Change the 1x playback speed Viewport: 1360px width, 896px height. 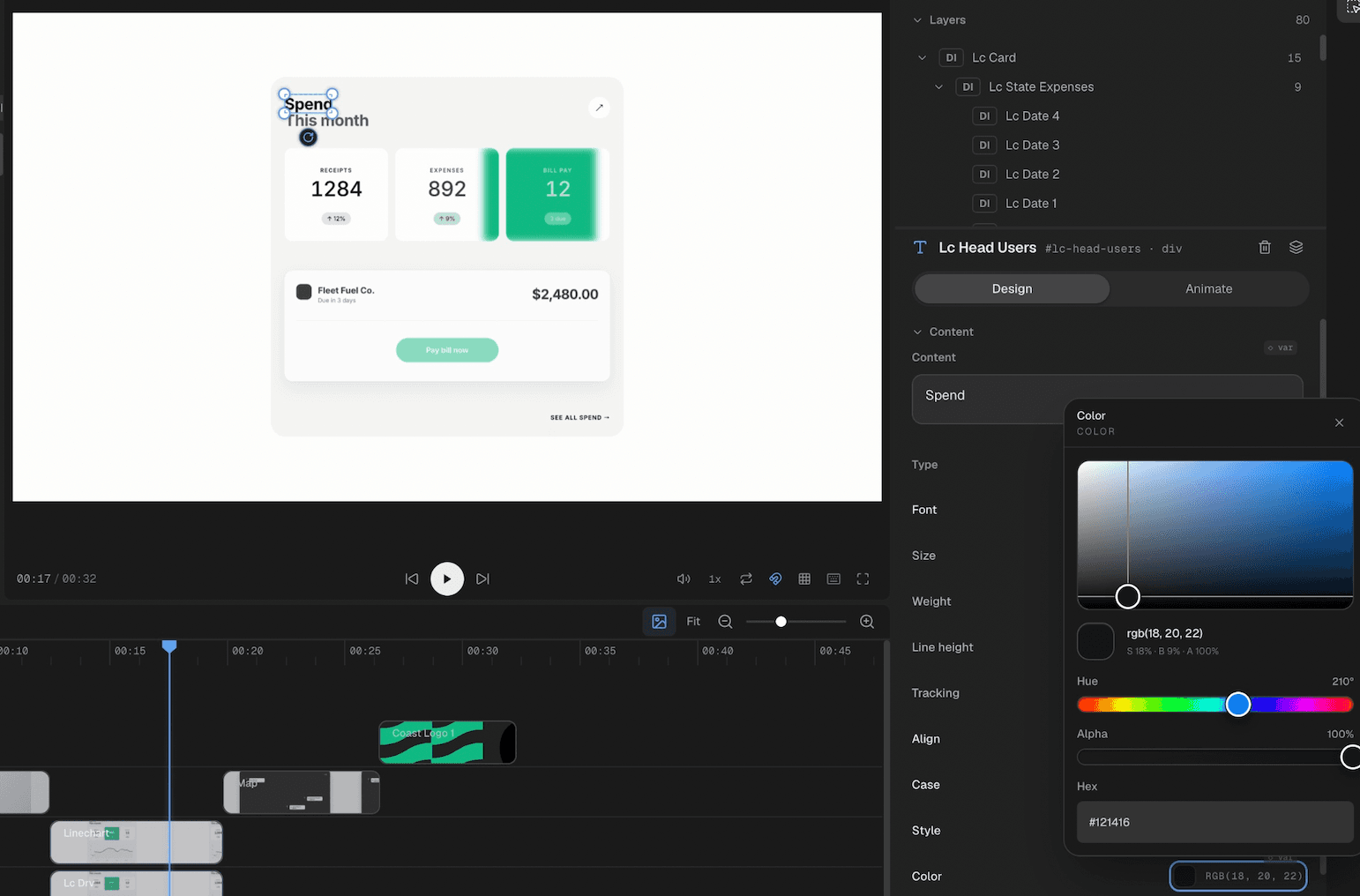click(x=714, y=579)
